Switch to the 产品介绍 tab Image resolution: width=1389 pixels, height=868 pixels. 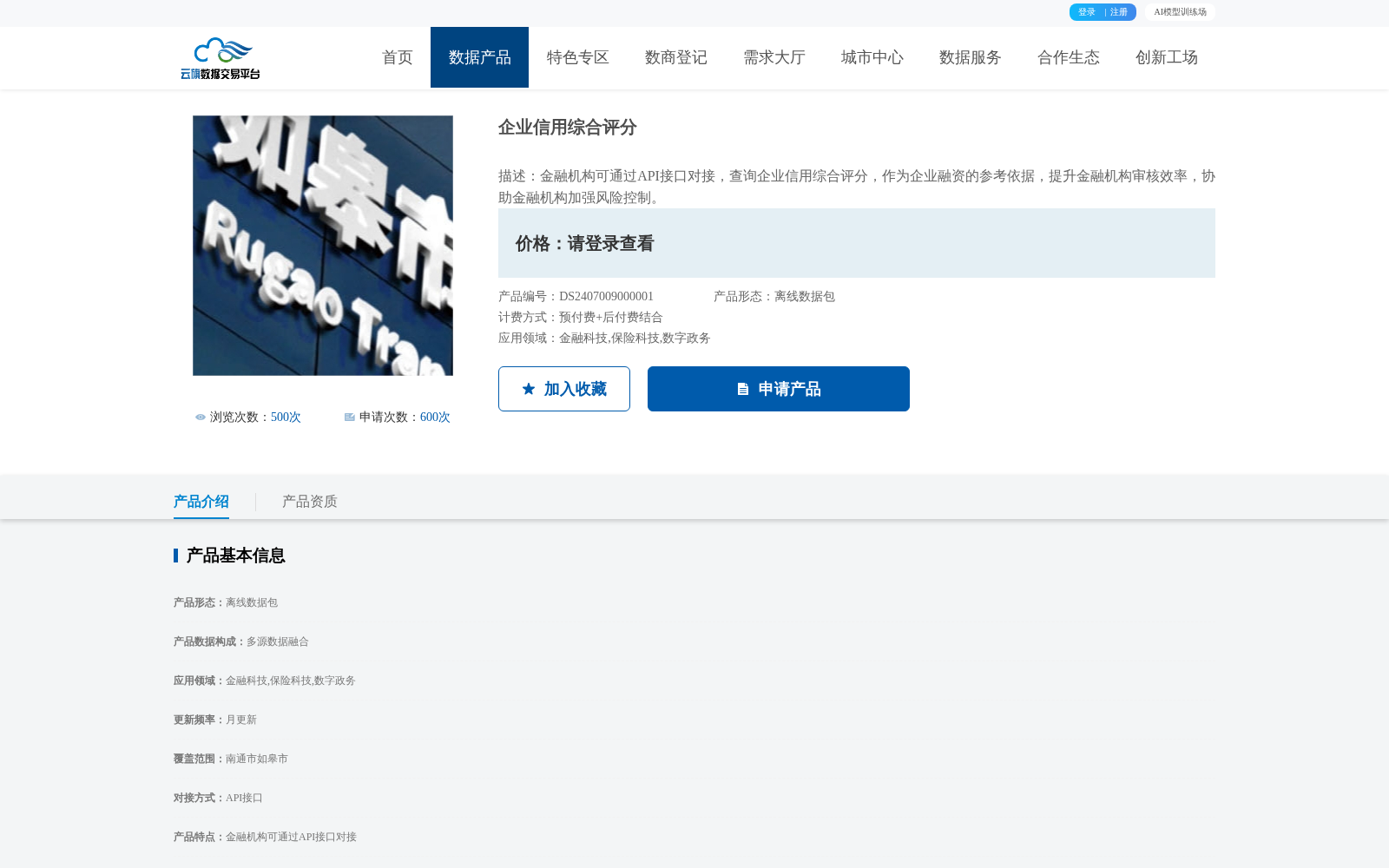[x=201, y=502]
